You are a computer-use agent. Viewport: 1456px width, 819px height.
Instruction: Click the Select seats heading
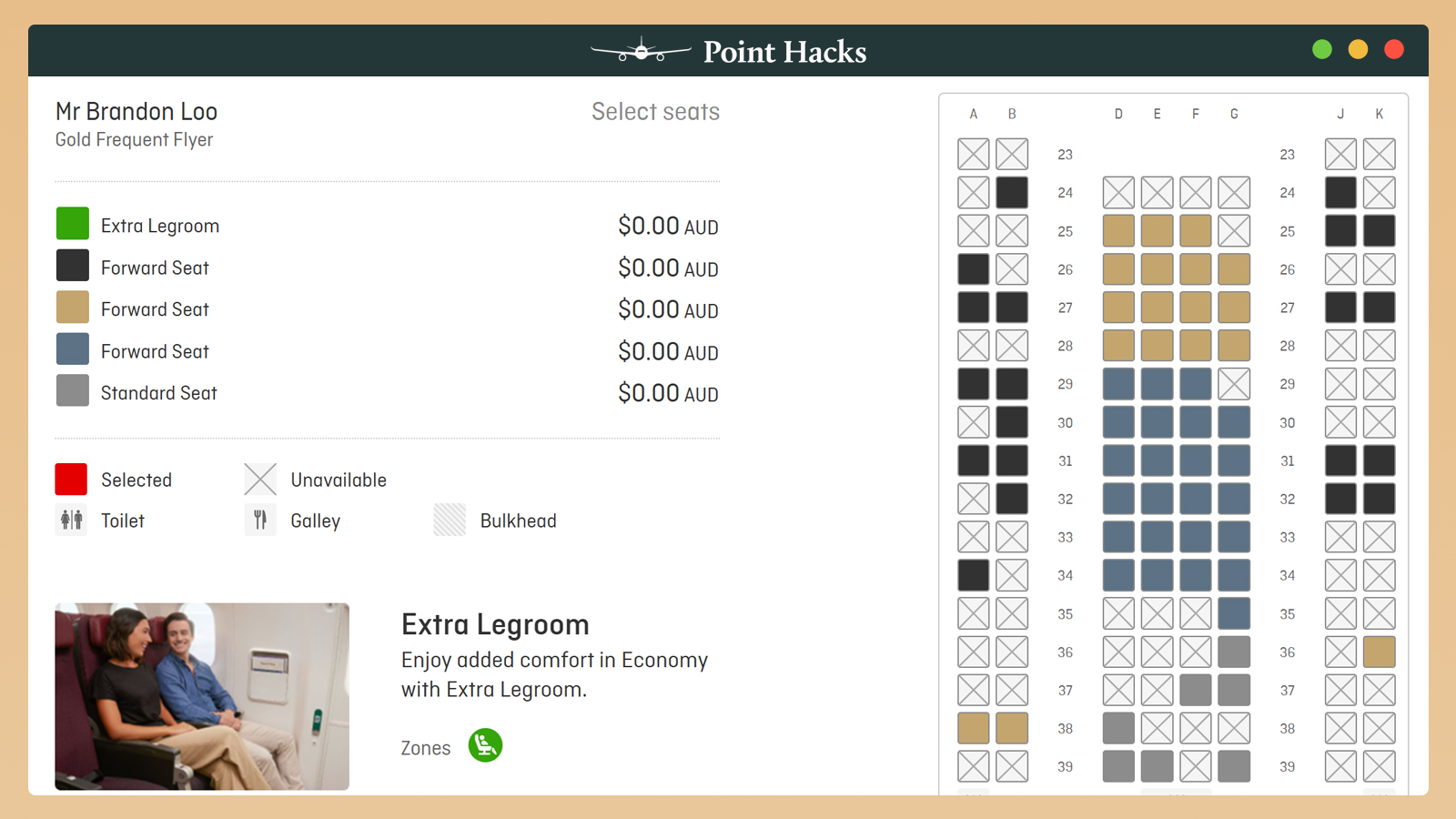pyautogui.click(x=655, y=112)
